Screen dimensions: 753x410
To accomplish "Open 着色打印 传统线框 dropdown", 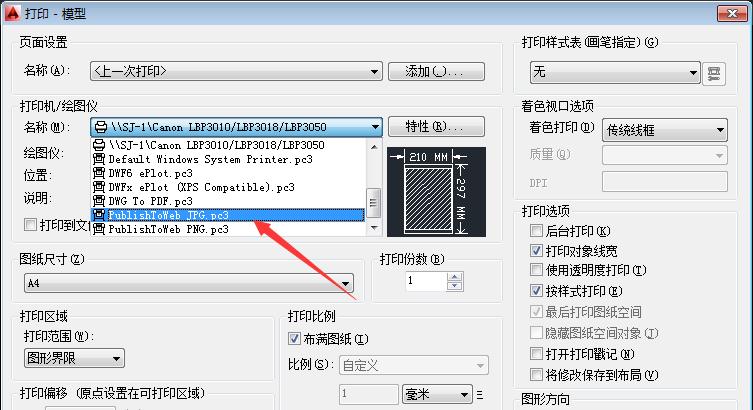I will tap(665, 130).
